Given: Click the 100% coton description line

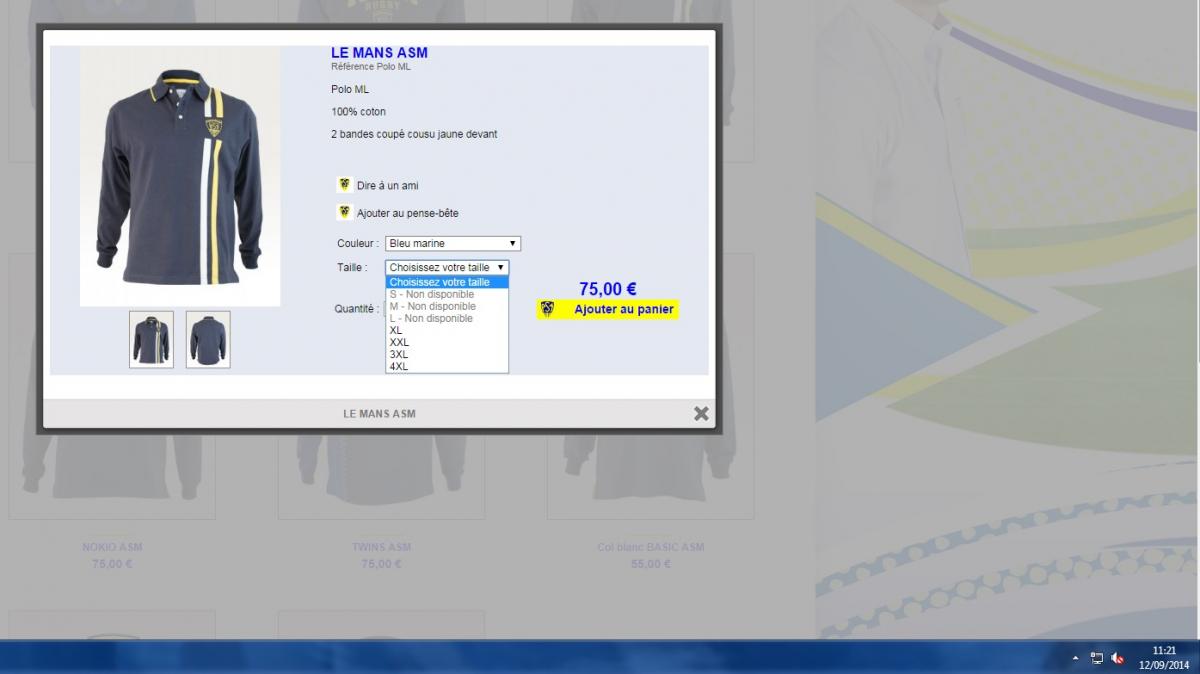Looking at the screenshot, I should [x=358, y=112].
